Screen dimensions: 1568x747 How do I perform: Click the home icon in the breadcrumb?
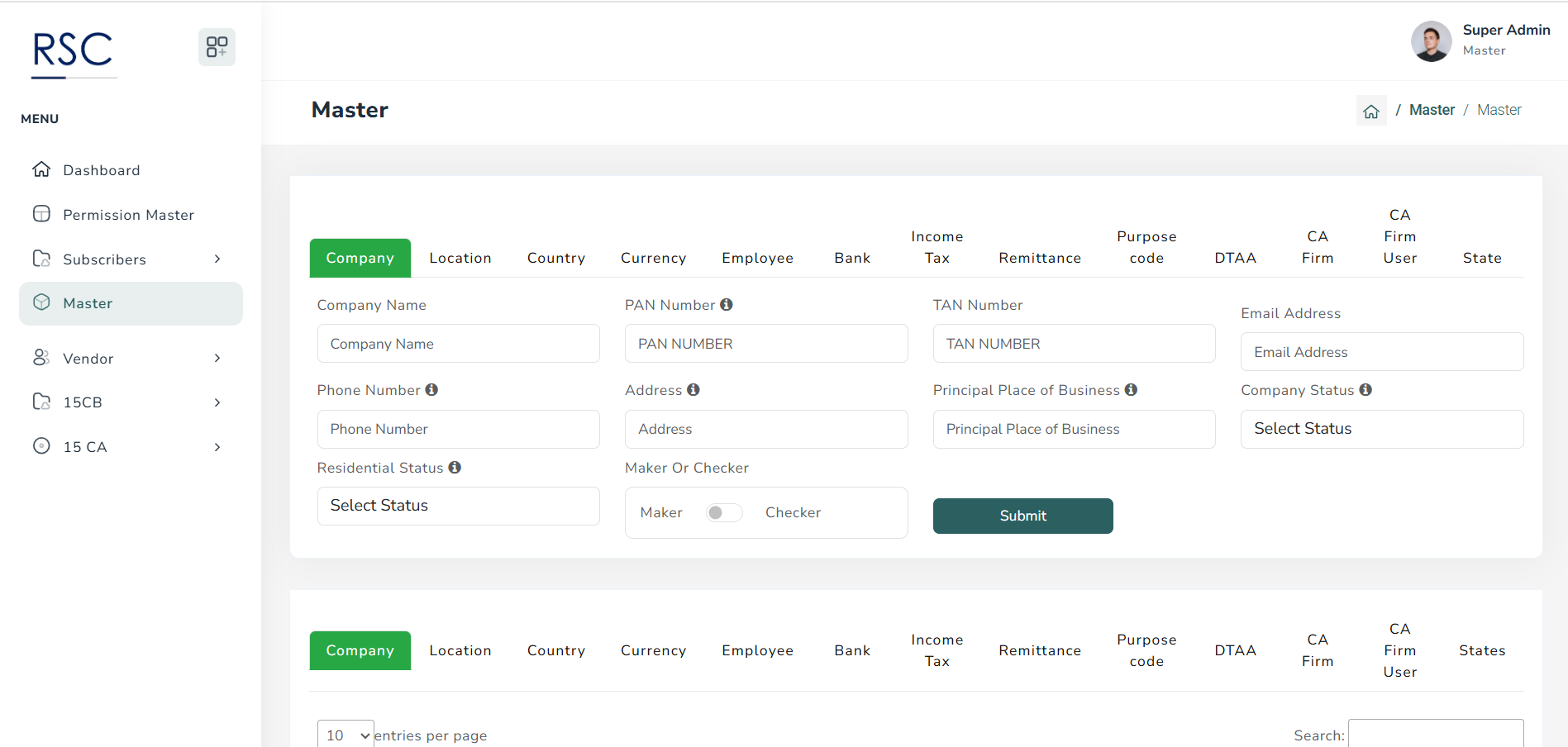1371,112
